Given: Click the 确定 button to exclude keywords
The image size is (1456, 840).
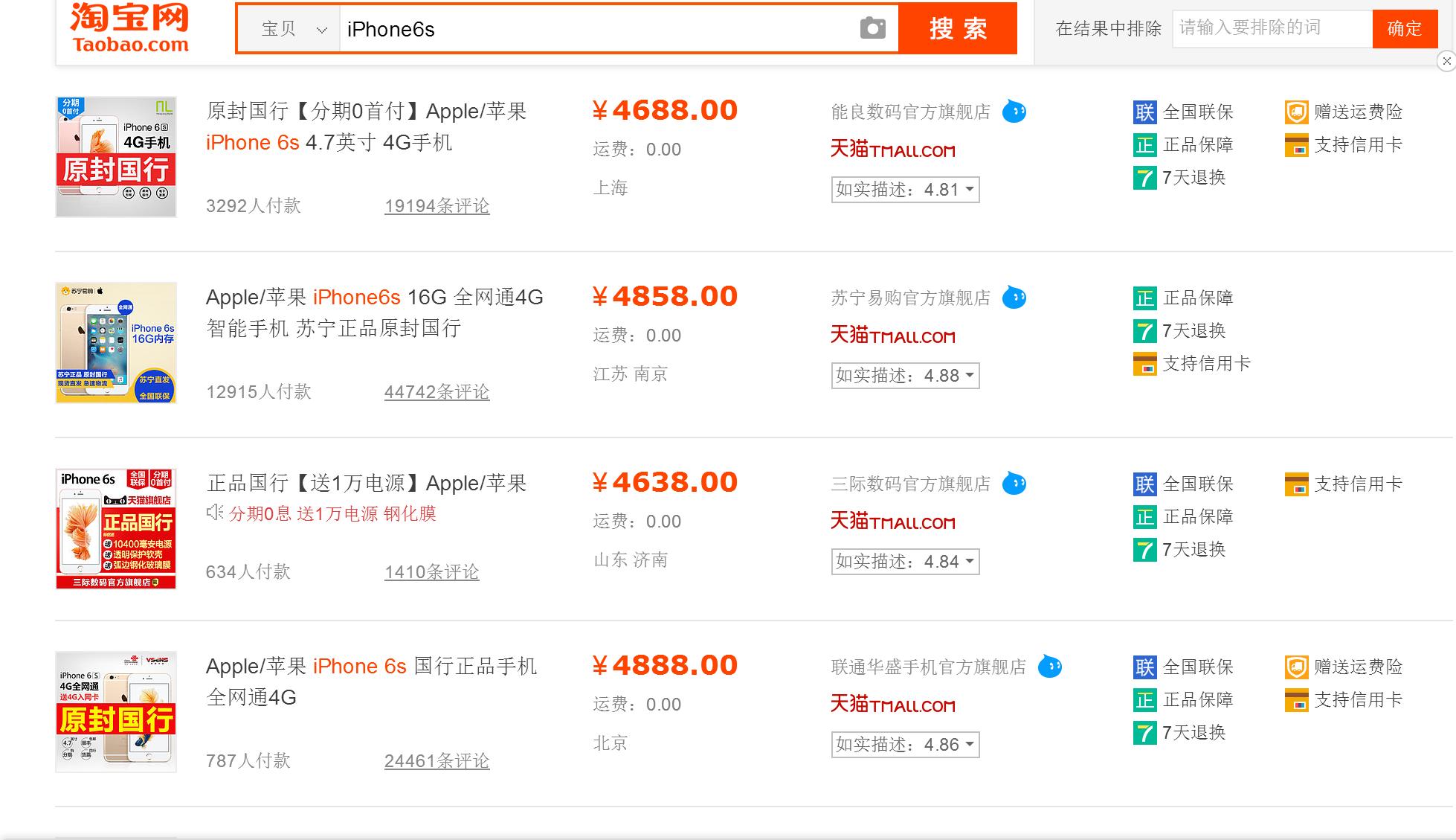Looking at the screenshot, I should pos(1405,29).
